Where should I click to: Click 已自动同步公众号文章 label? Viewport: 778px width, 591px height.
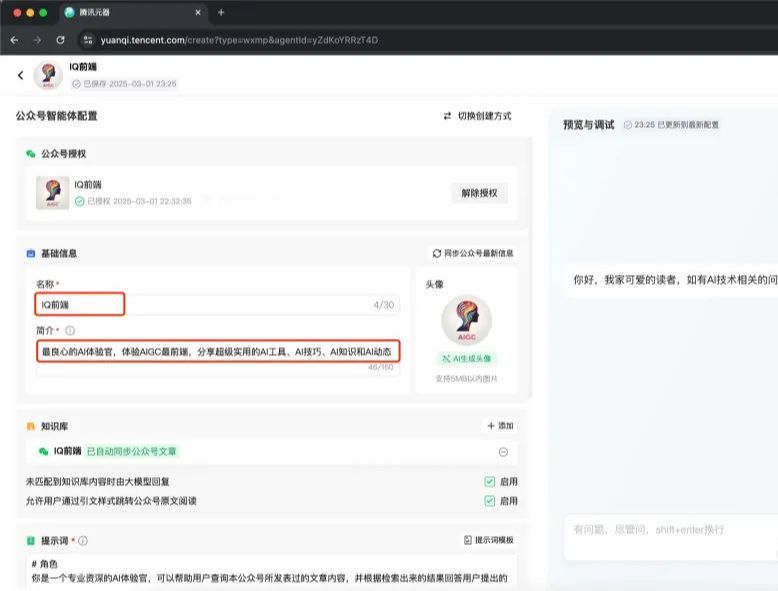point(131,452)
